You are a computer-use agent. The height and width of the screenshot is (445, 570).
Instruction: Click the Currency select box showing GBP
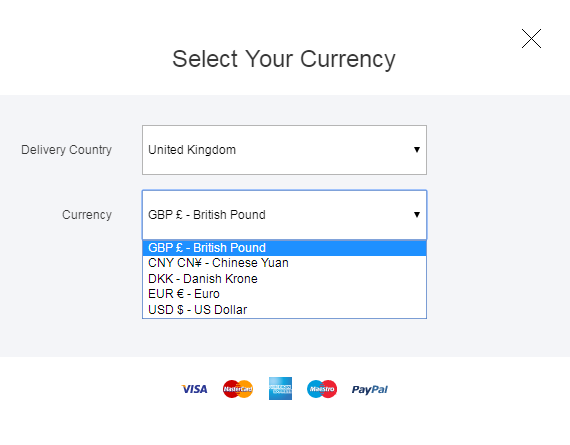284,215
